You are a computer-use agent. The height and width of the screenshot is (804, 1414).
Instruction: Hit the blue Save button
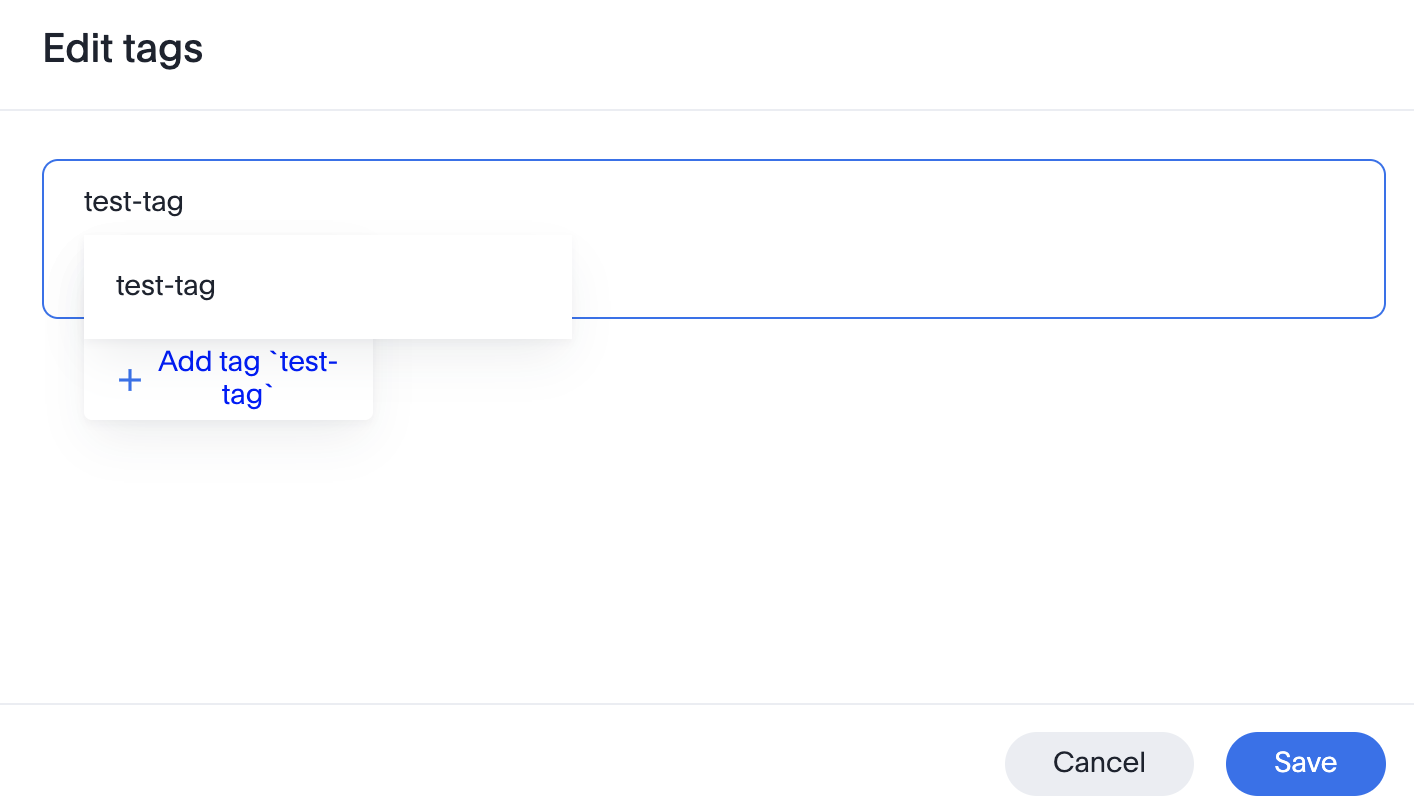[1305, 763]
